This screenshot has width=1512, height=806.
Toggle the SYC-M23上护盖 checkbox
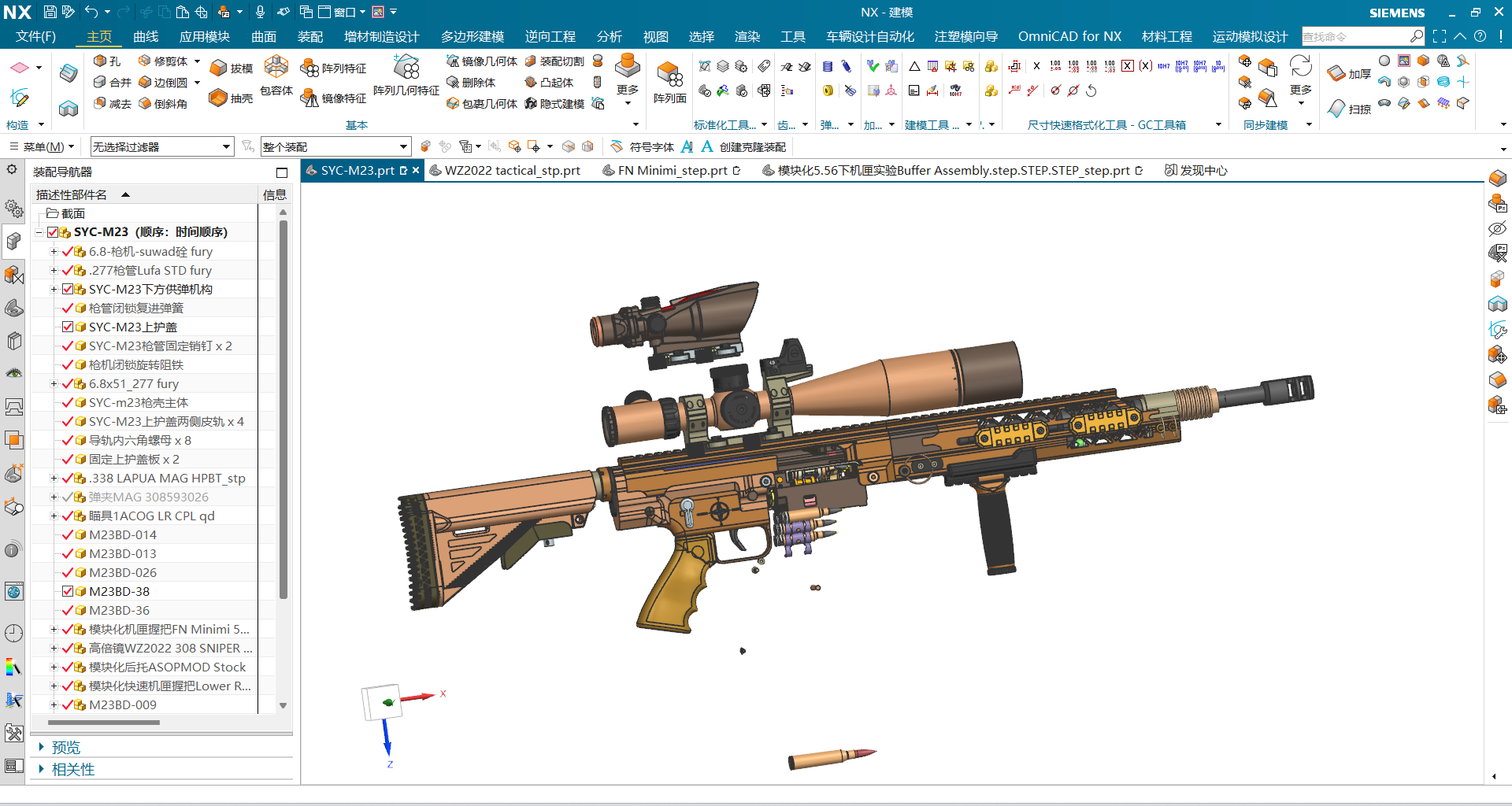click(x=68, y=327)
